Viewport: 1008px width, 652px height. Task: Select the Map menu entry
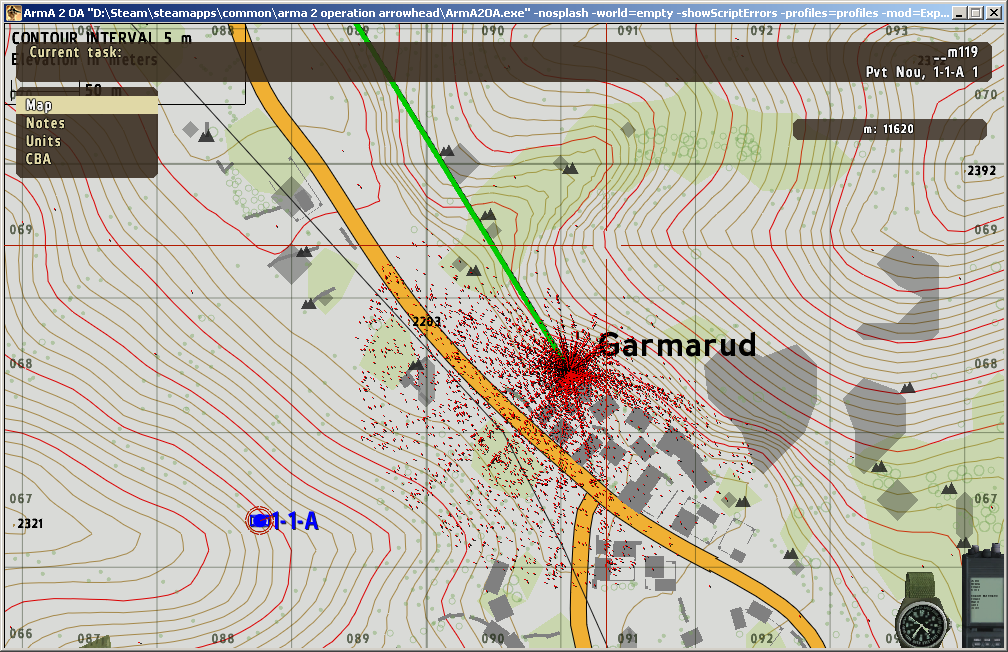click(x=87, y=105)
